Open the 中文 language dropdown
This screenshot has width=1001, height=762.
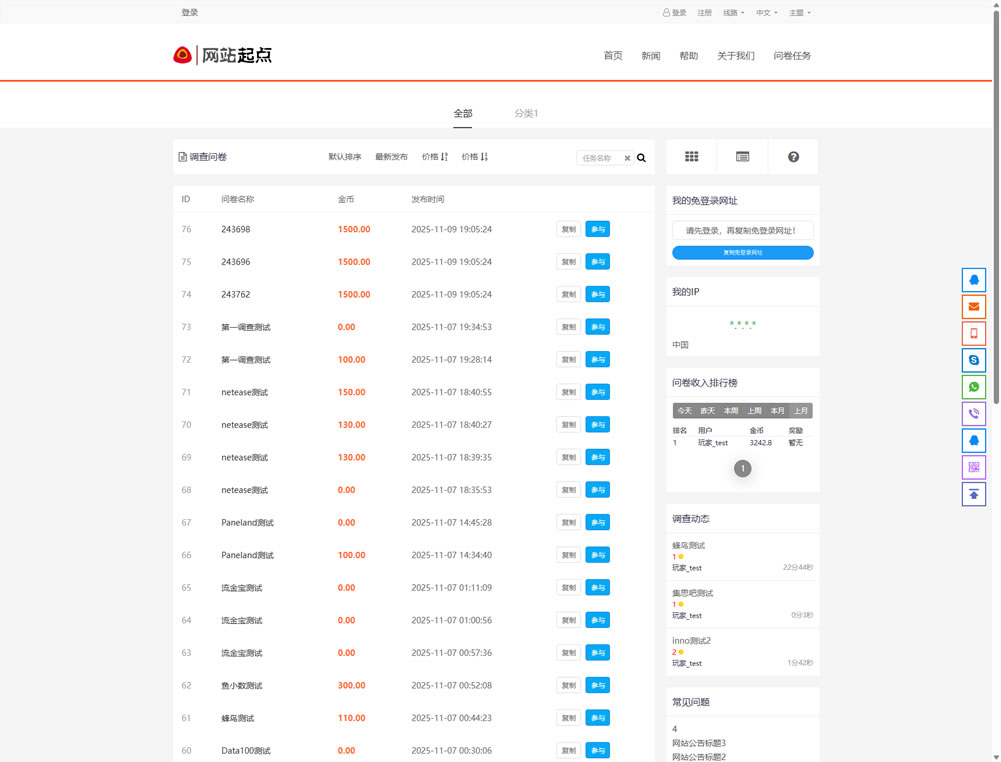coord(766,13)
